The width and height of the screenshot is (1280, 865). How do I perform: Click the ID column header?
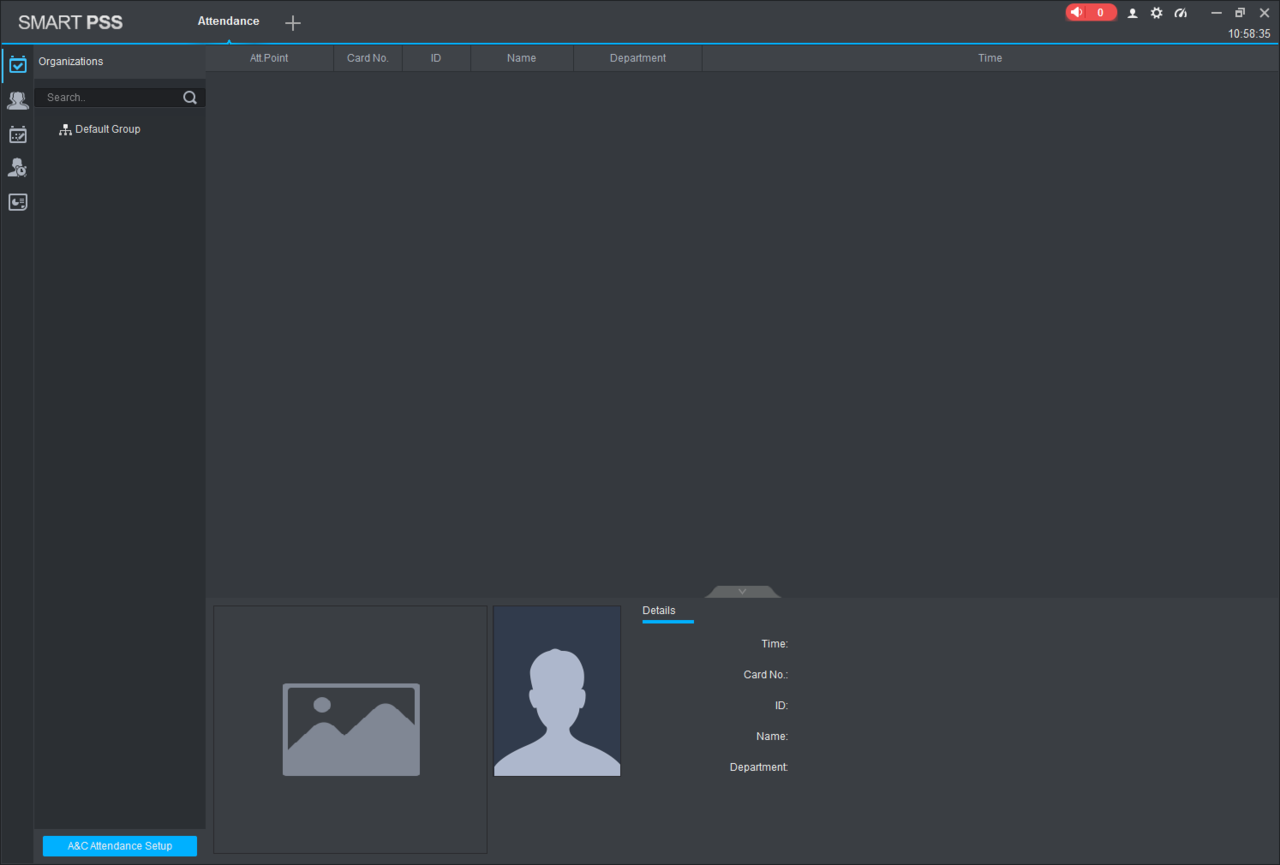click(436, 58)
